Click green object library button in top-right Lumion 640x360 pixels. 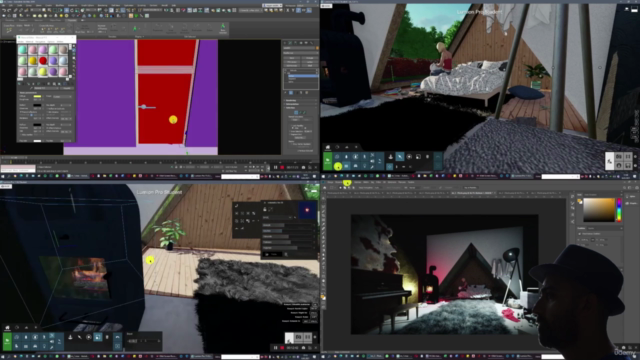[x=327, y=160]
